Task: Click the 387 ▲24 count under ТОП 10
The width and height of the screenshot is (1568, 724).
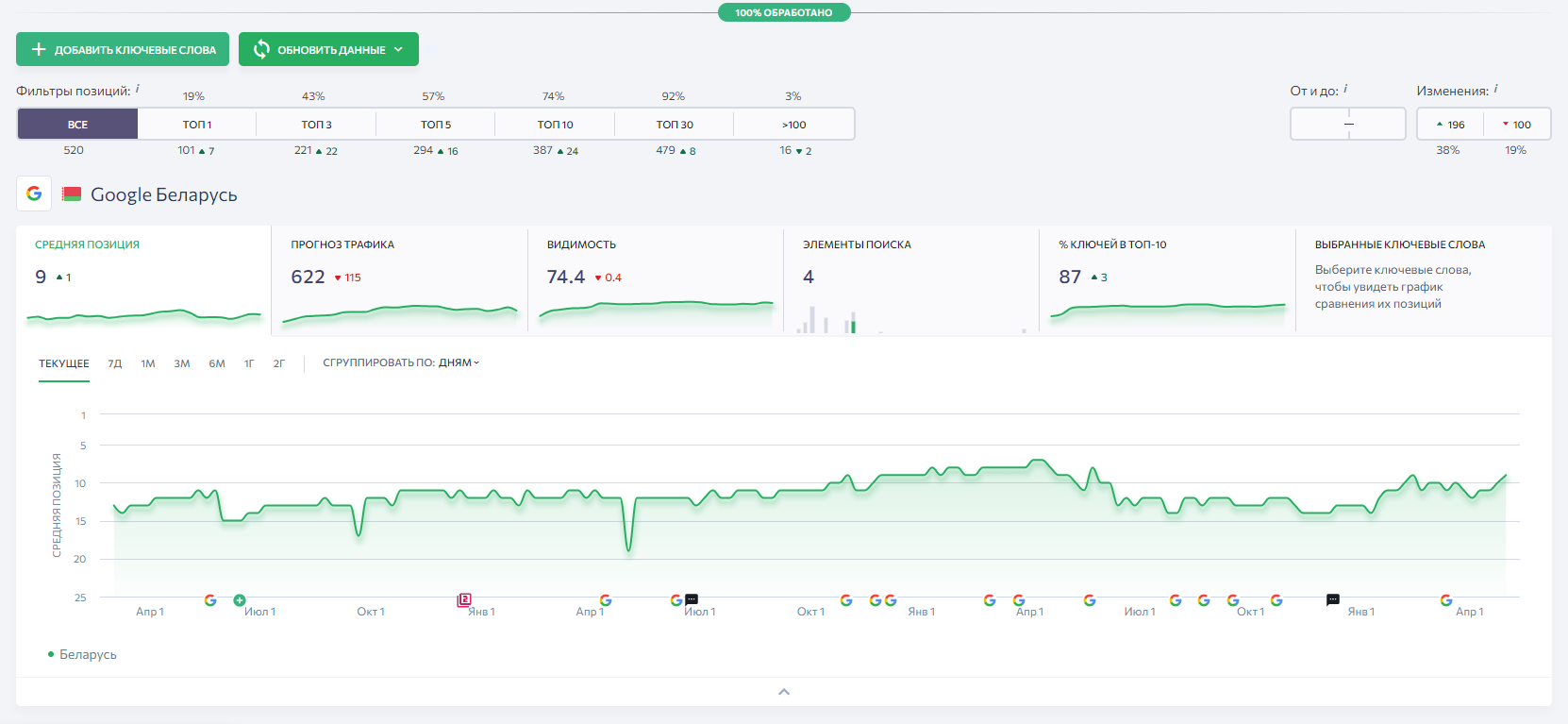Action: coord(556,150)
